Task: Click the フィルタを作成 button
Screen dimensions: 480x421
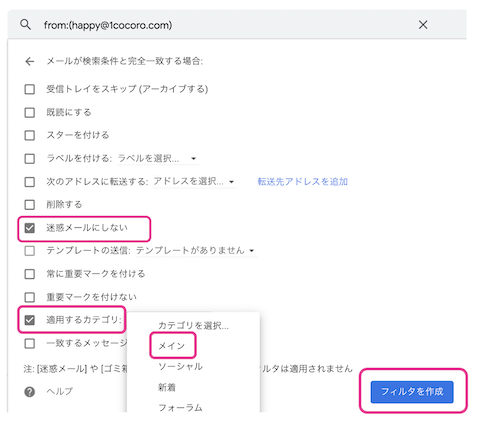Action: point(412,392)
